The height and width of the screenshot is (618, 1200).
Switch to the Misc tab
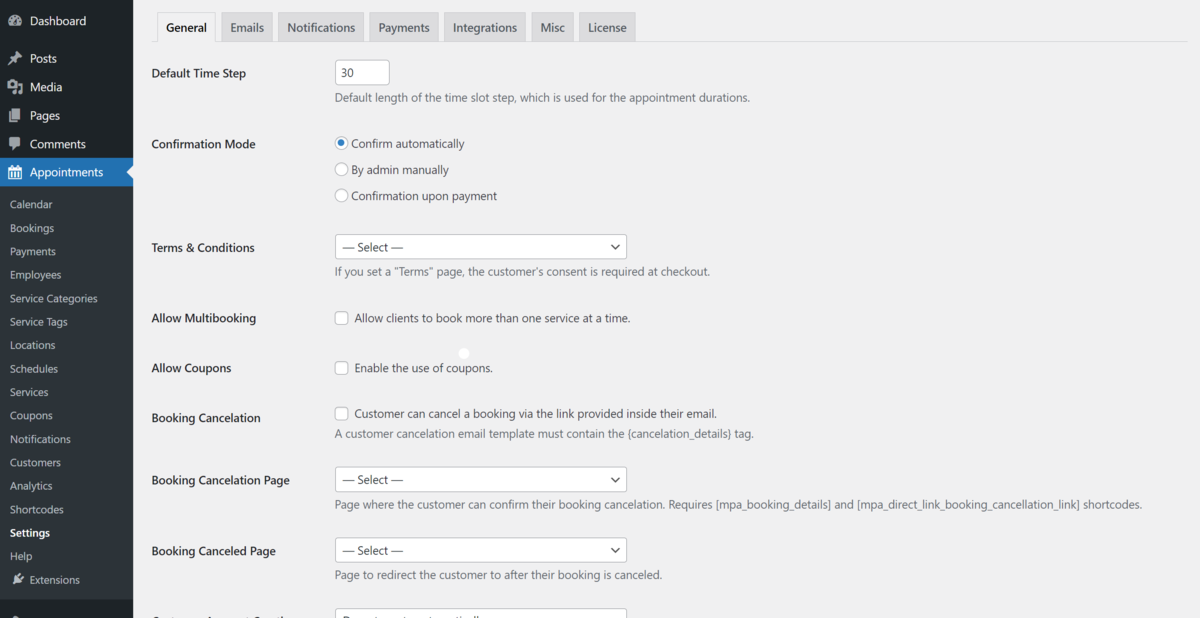click(x=553, y=28)
